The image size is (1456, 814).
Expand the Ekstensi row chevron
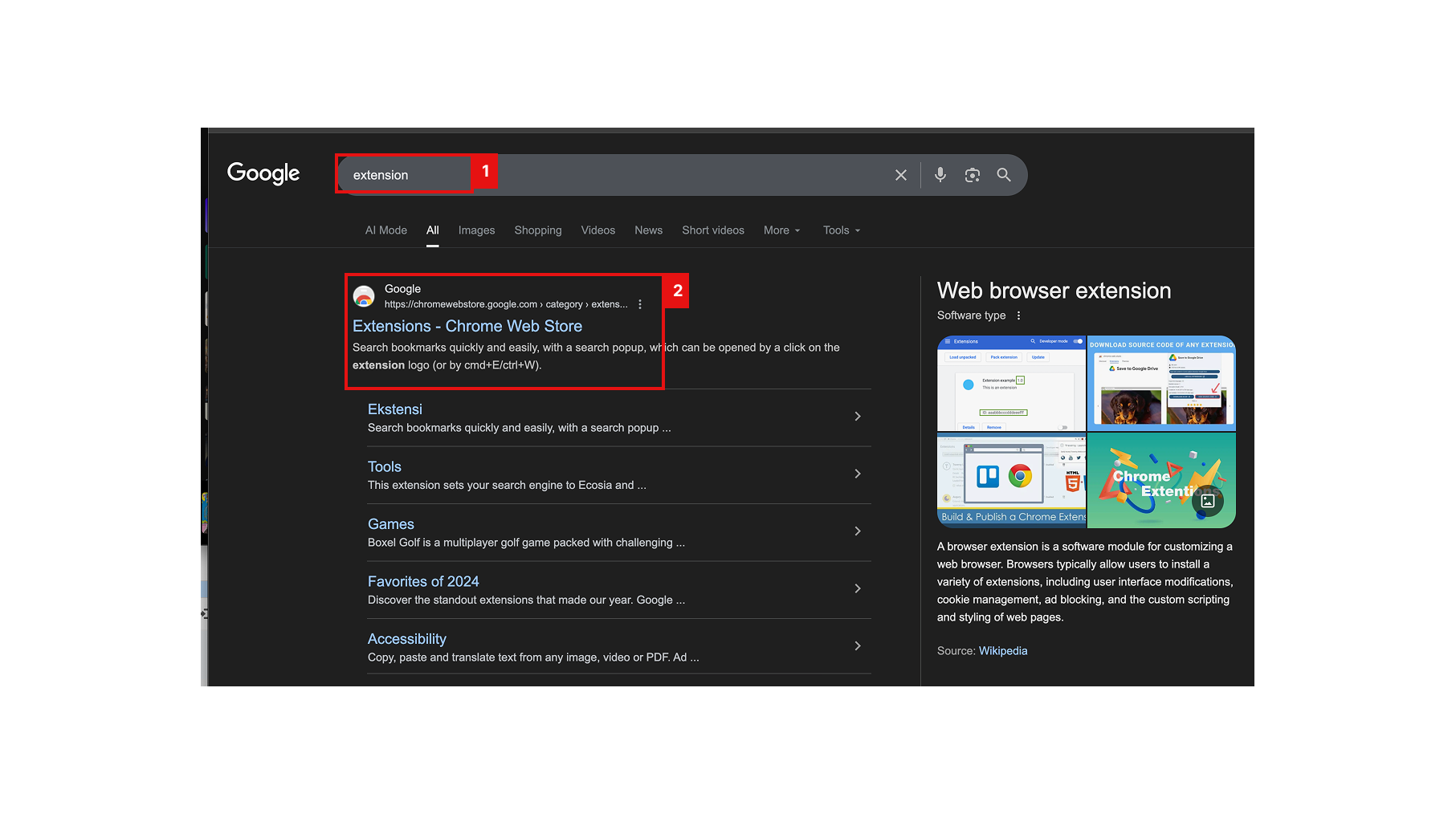(x=858, y=416)
